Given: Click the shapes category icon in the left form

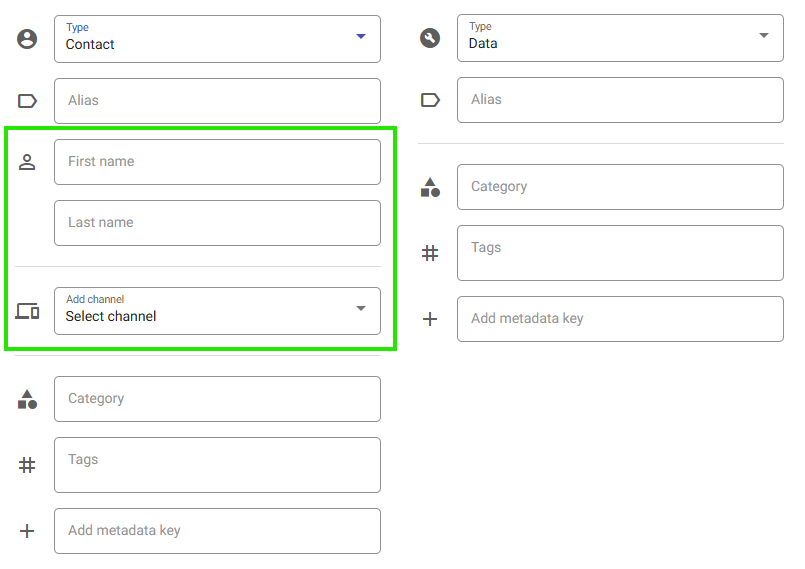Looking at the screenshot, I should tap(27, 399).
